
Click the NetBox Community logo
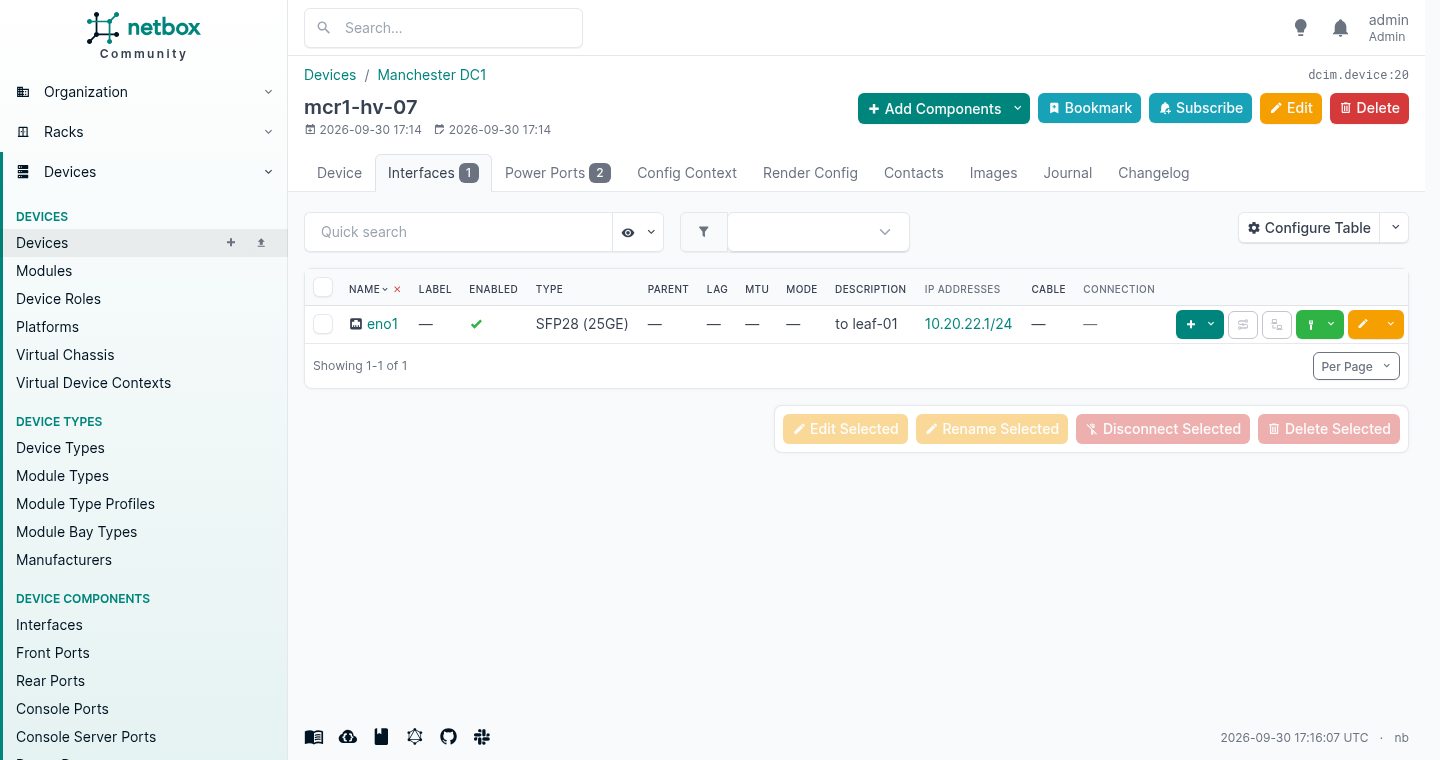coord(143,36)
